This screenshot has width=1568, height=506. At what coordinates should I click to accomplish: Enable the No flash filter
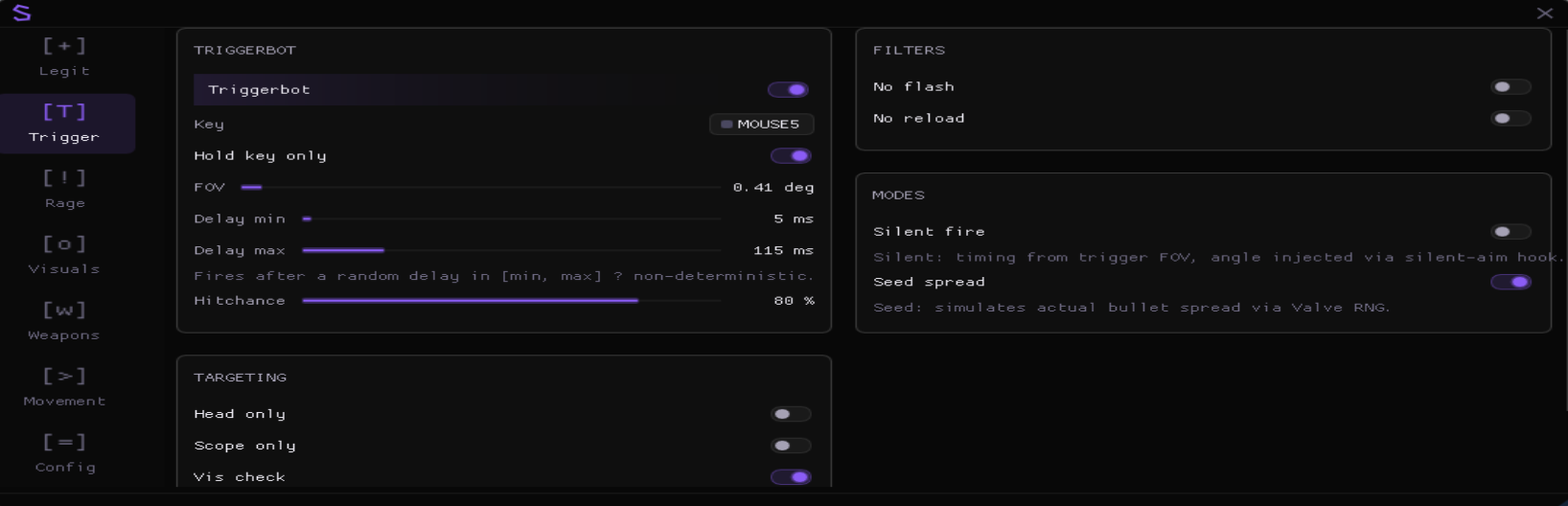coord(1510,87)
